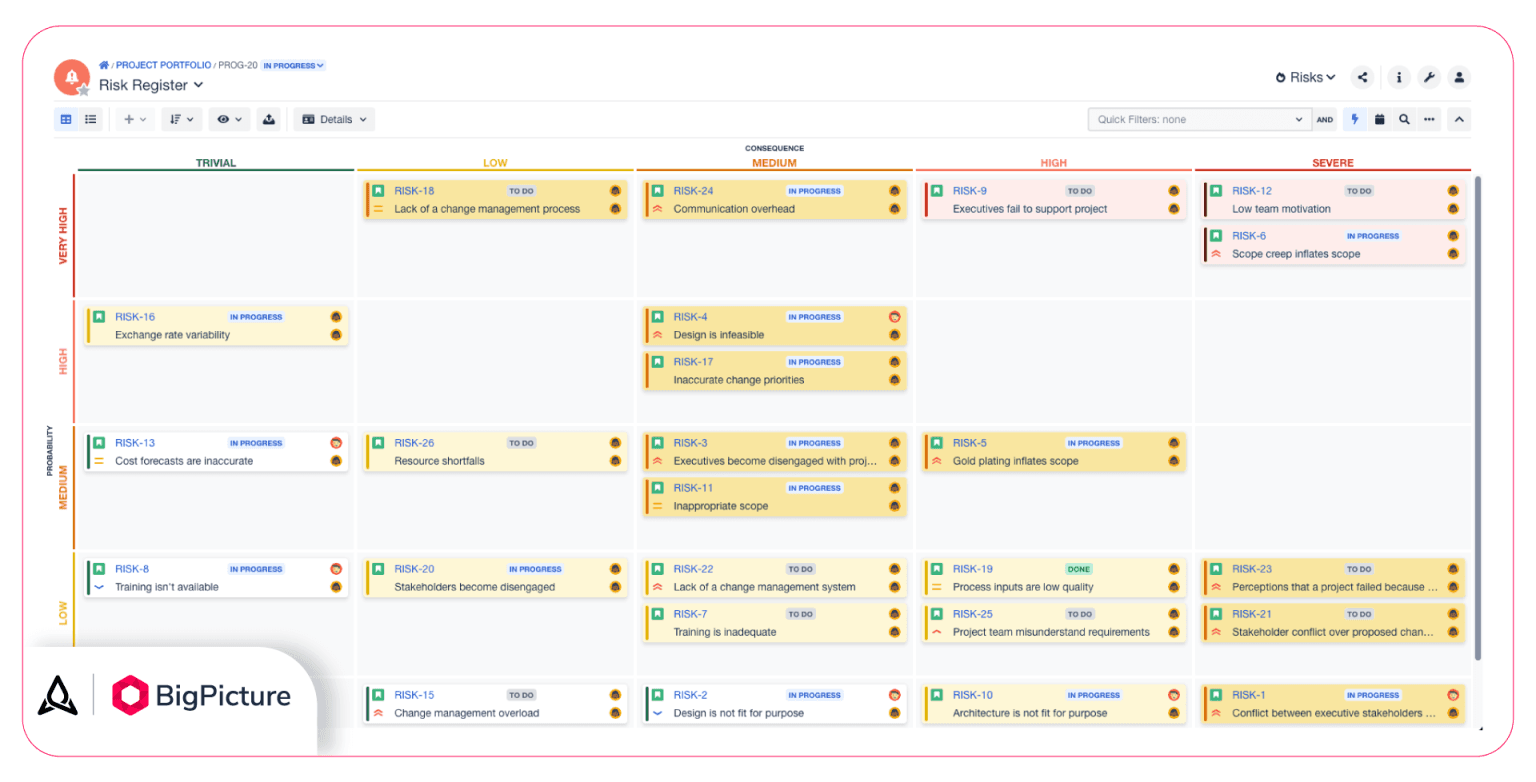Click the vertical scrollbar of risk matrix
Screen dimensions: 1536x782
coord(1477,418)
